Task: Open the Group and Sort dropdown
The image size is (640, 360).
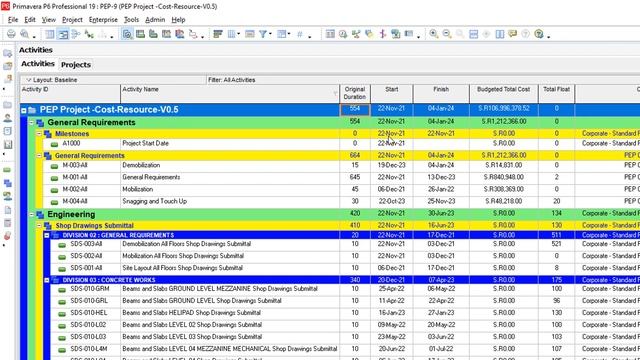Action: pos(283,34)
